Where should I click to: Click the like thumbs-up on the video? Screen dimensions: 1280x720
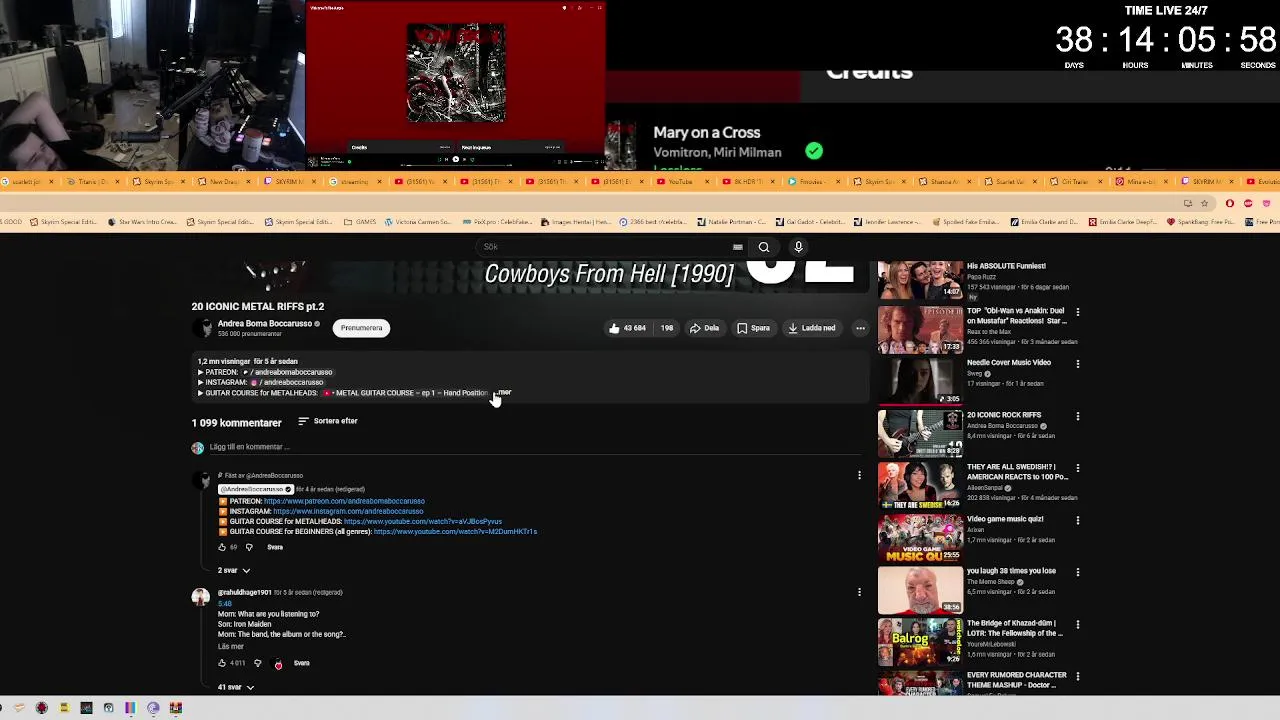[x=627, y=328]
